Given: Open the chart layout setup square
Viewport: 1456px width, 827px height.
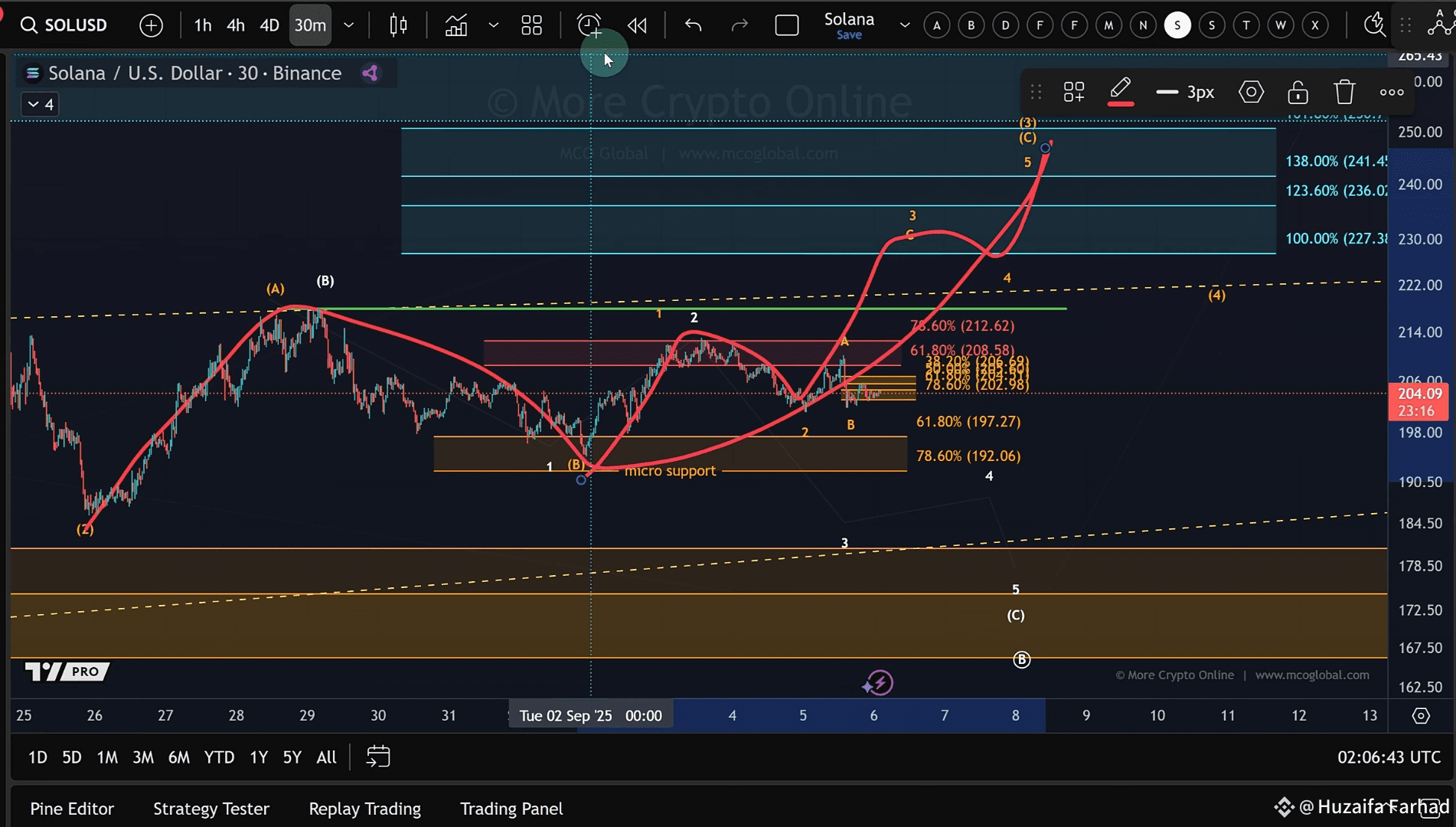Looking at the screenshot, I should pos(787,25).
